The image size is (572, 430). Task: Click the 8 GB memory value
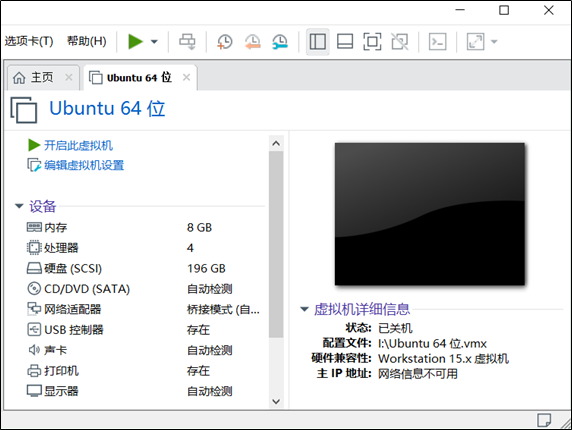pos(199,228)
